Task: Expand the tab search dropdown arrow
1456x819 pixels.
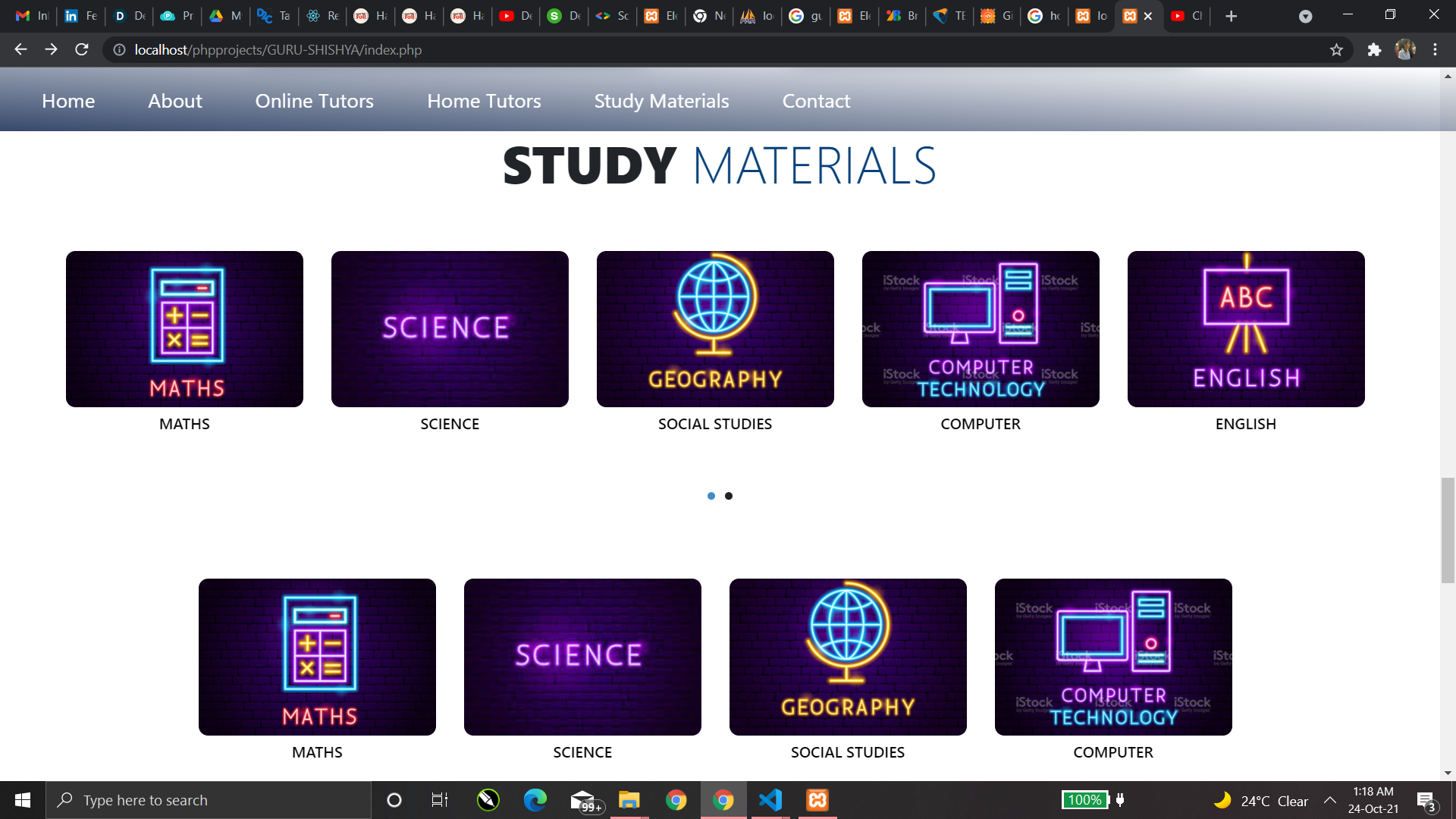Action: coord(1305,16)
